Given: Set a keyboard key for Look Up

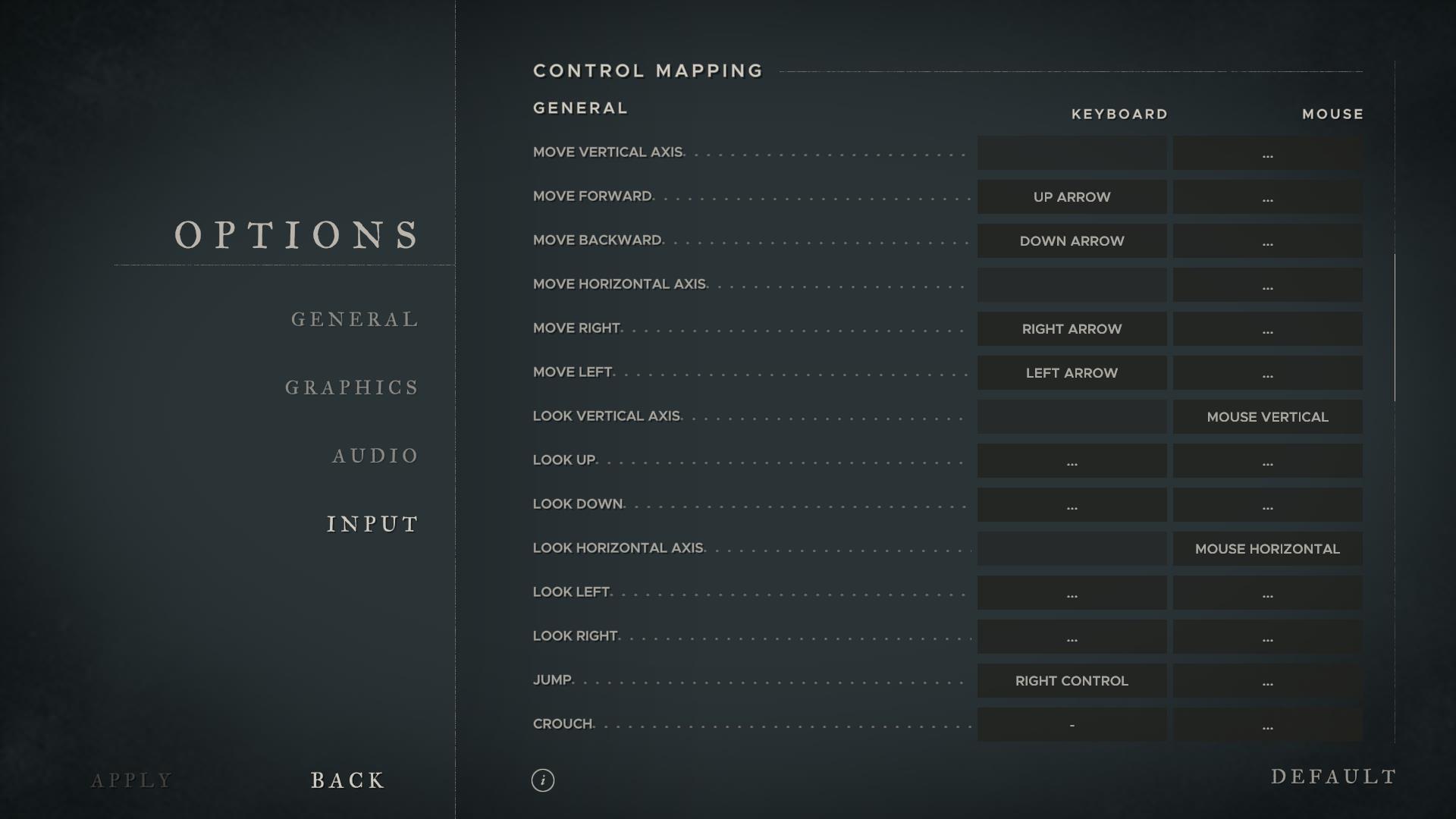Looking at the screenshot, I should coord(1072,461).
